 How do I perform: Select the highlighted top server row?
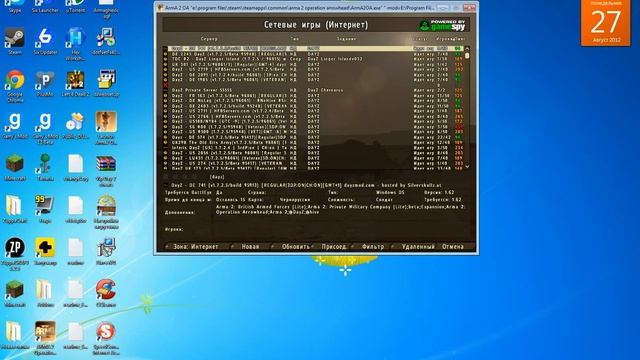tap(316, 48)
